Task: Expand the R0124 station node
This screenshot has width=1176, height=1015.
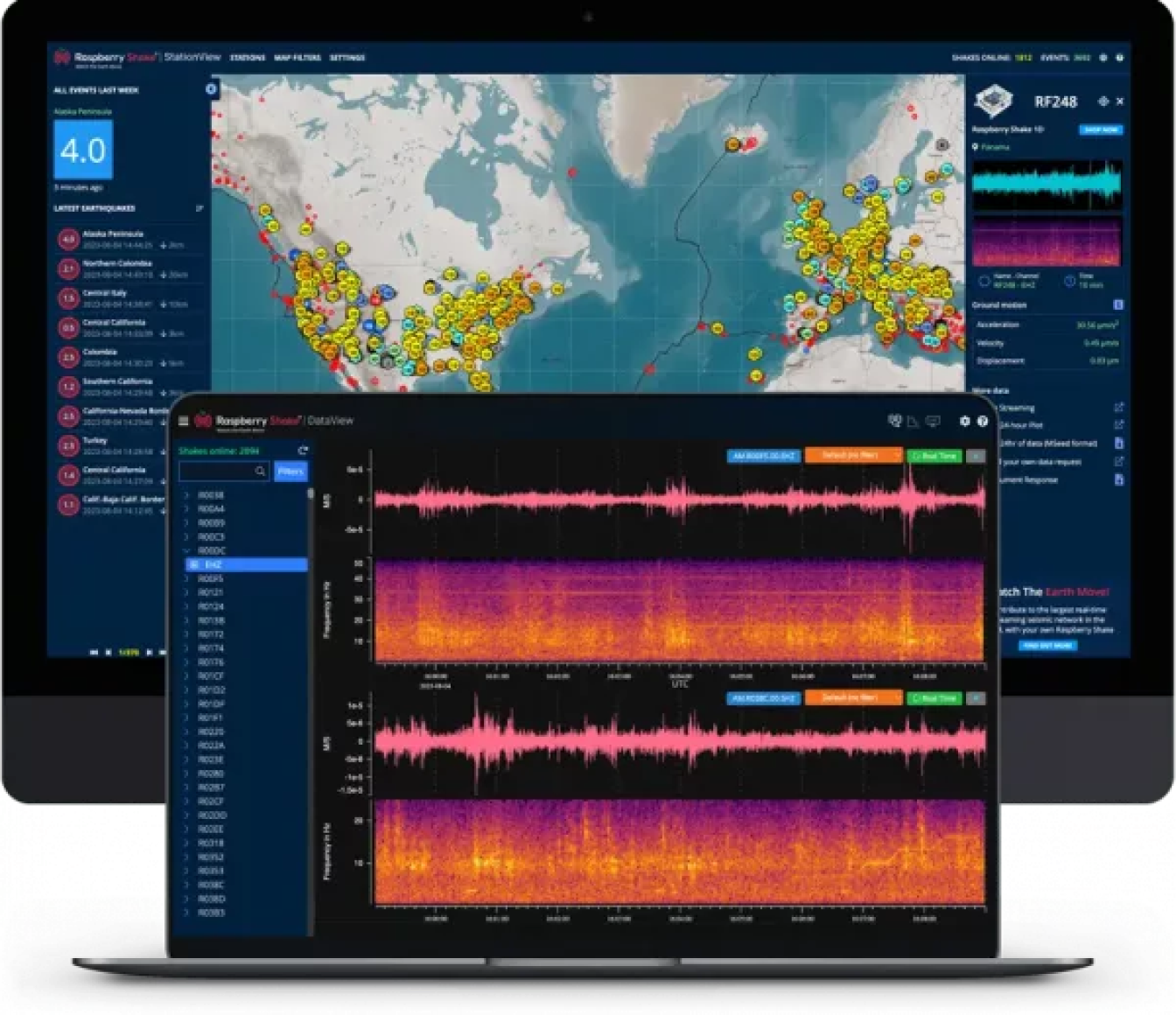Action: (186, 606)
